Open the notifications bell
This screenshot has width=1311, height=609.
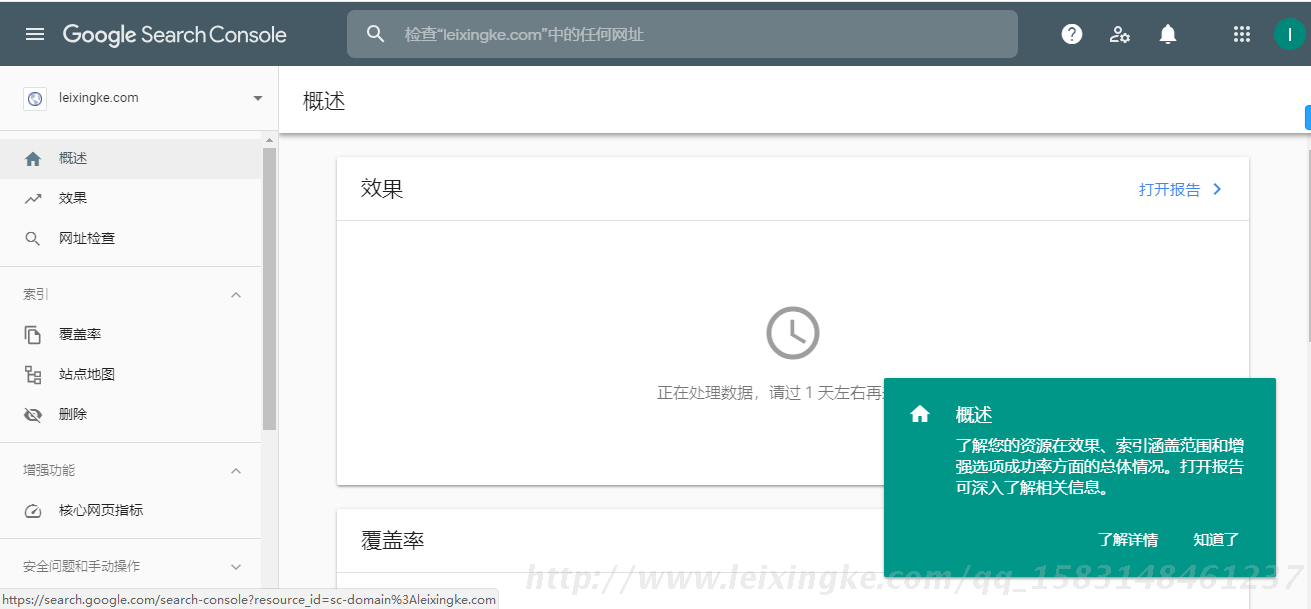(x=1168, y=34)
